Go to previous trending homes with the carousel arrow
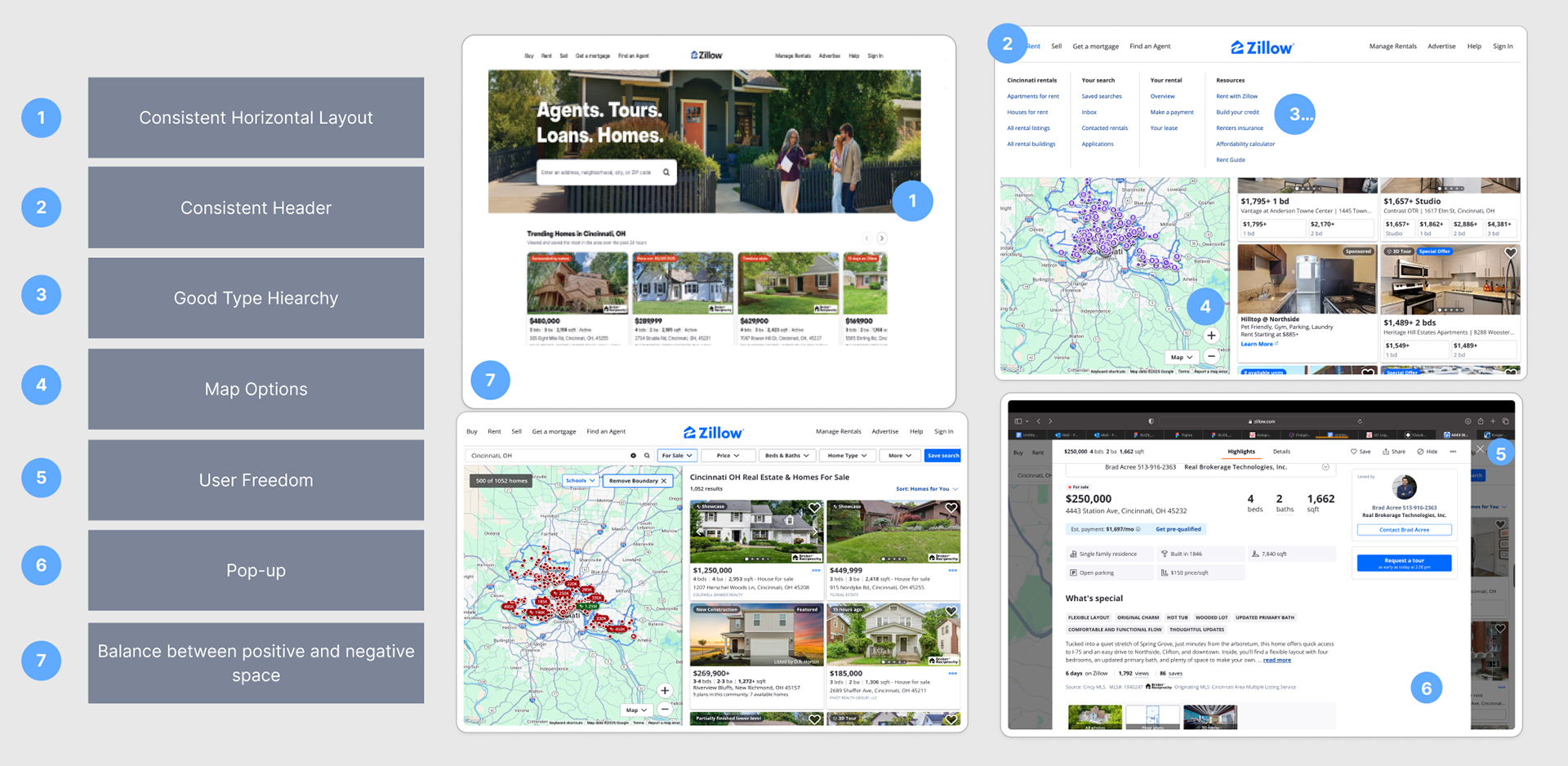This screenshot has height=766, width=1568. pos(866,238)
